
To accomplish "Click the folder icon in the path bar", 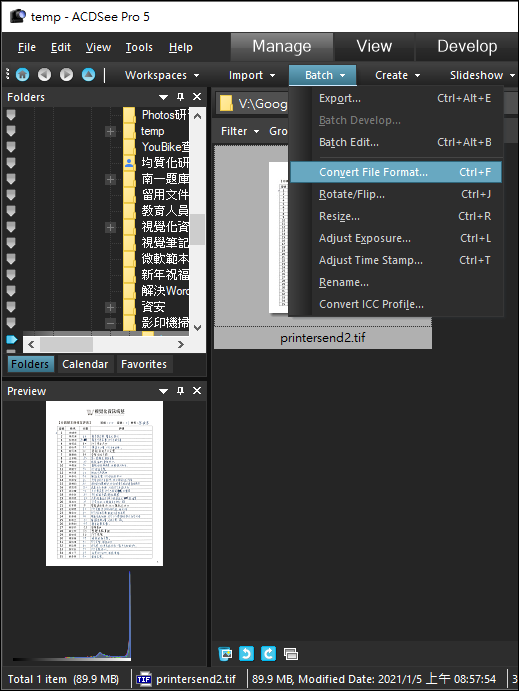I will [x=226, y=104].
